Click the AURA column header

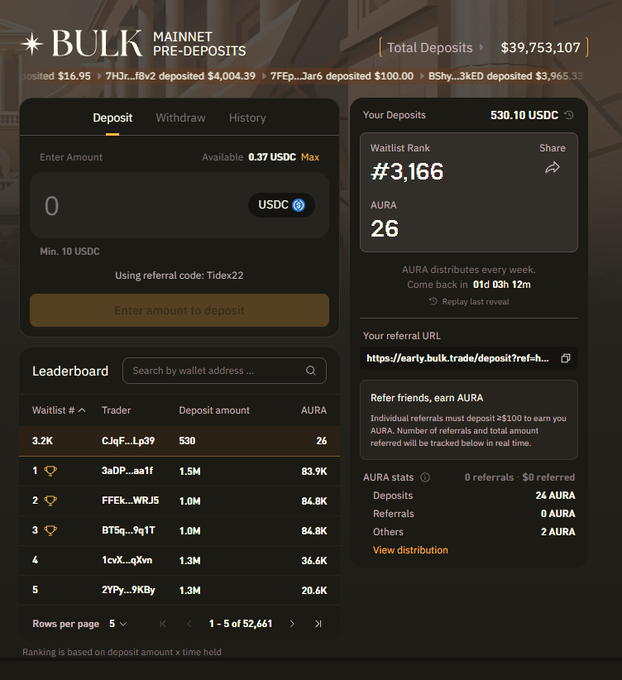click(314, 410)
